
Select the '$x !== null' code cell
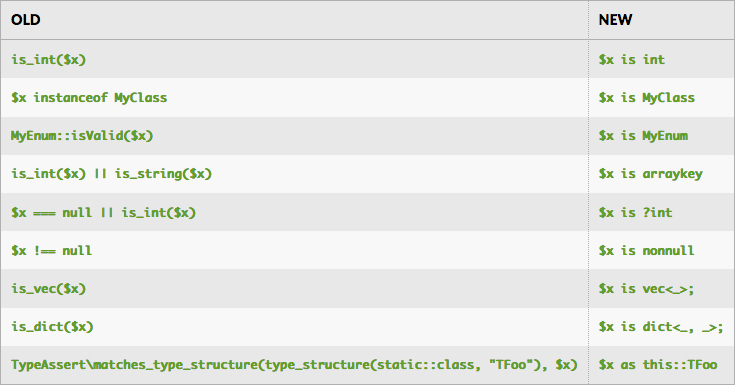click(52, 250)
